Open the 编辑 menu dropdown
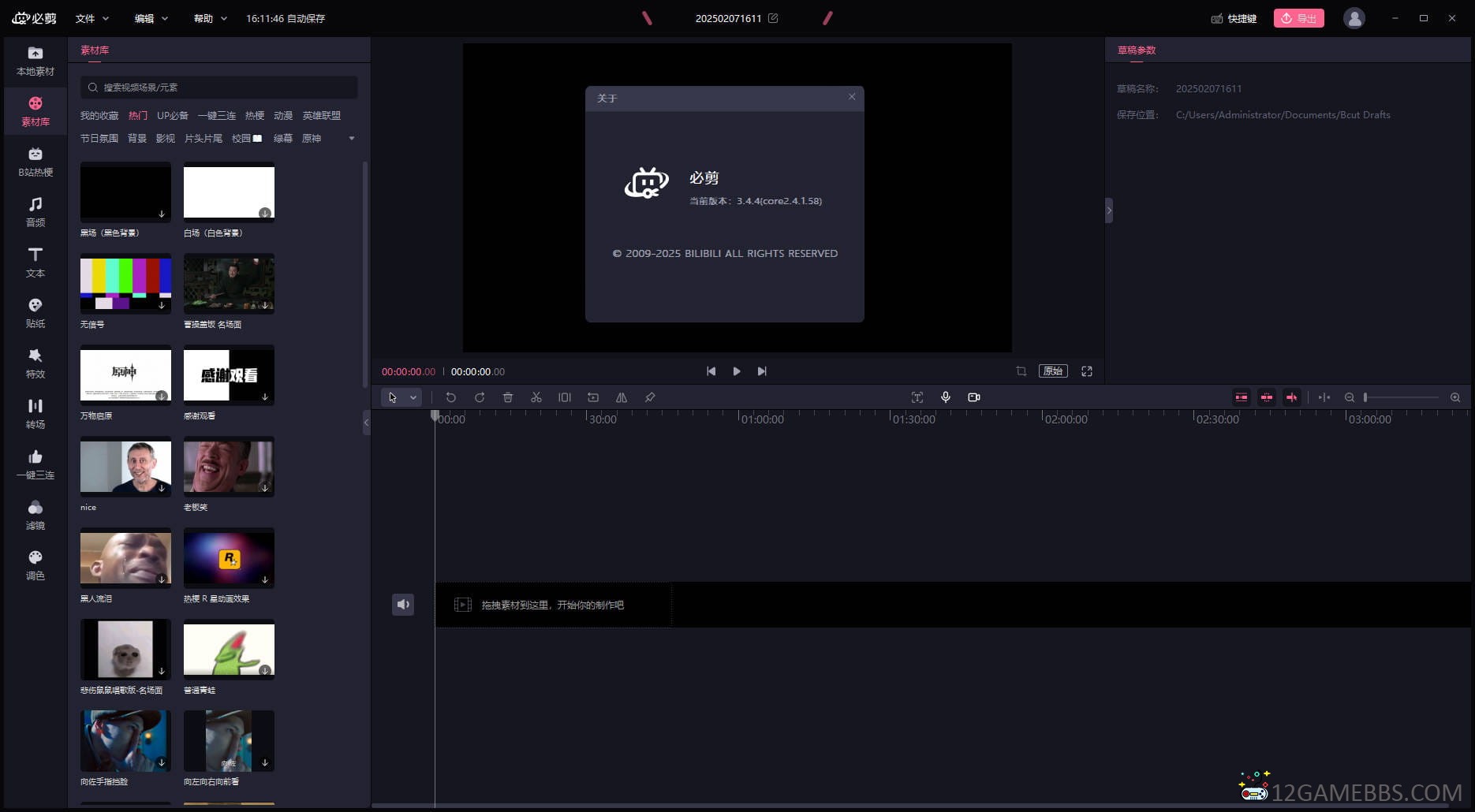Screen dimensions: 1475x812 pos(151,18)
